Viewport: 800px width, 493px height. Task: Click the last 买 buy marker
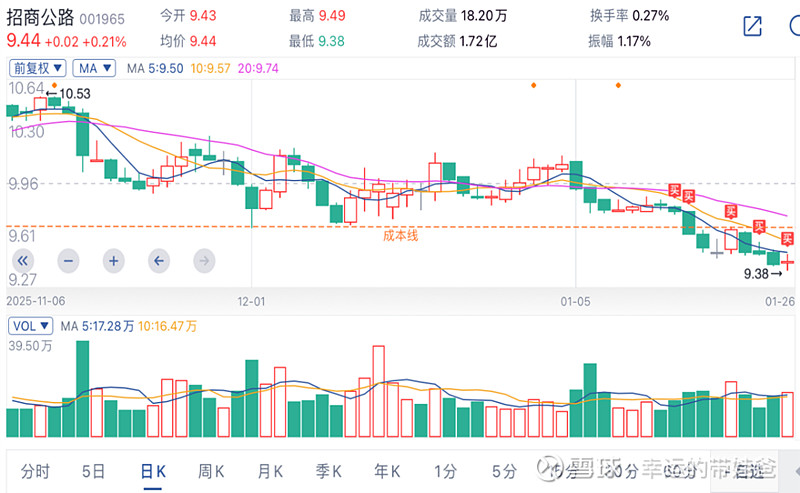(x=788, y=238)
